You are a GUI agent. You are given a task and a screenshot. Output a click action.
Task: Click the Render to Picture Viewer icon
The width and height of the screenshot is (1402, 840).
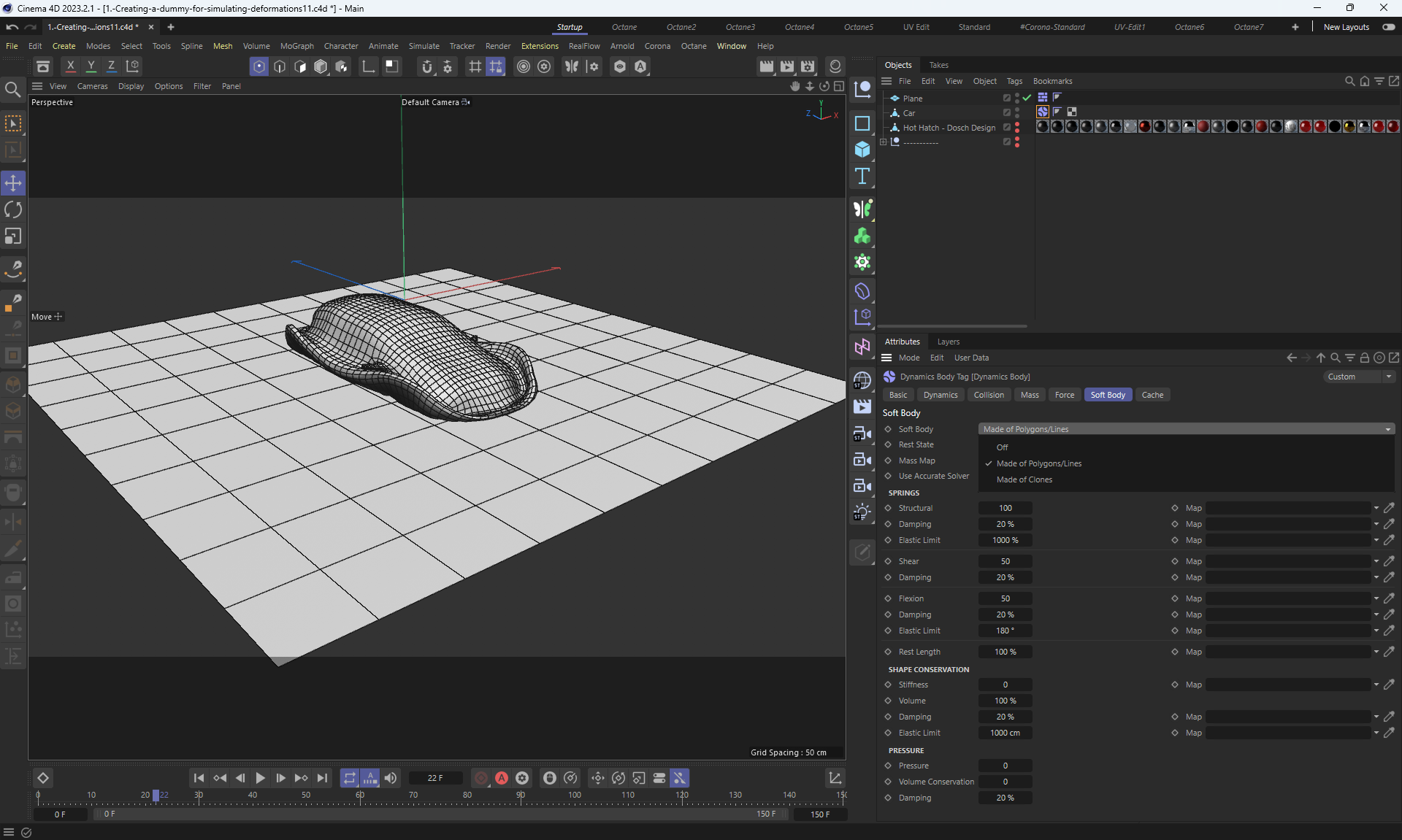[787, 66]
